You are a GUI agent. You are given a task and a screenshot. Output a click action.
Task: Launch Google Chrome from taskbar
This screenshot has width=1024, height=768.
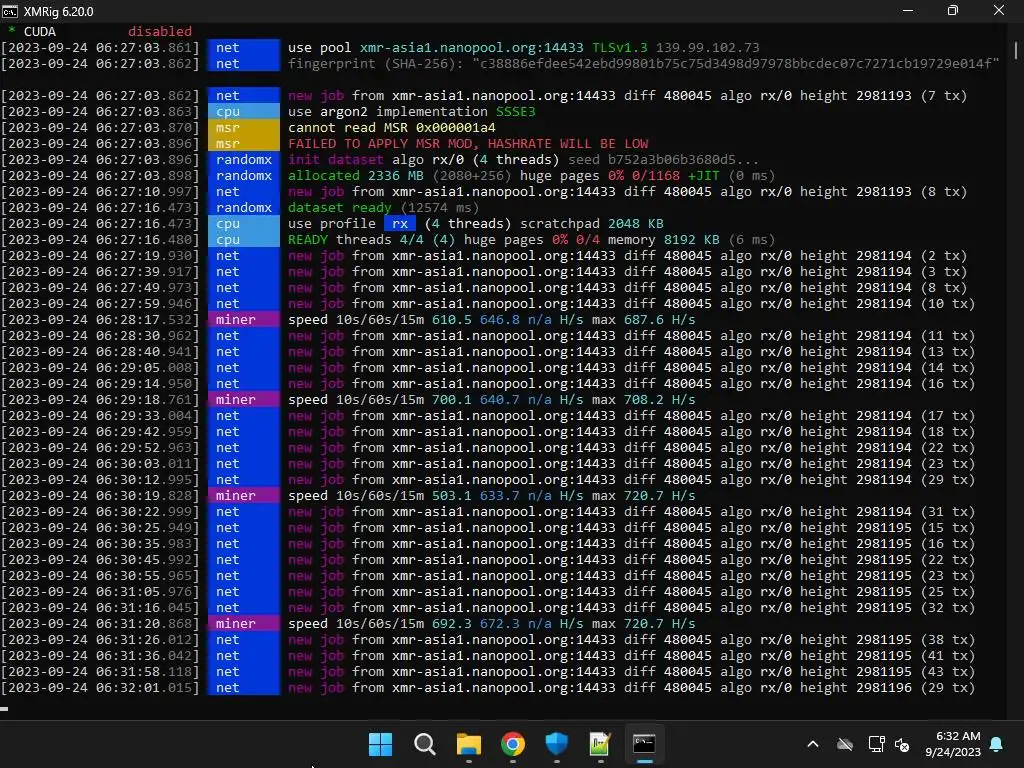tap(513, 744)
